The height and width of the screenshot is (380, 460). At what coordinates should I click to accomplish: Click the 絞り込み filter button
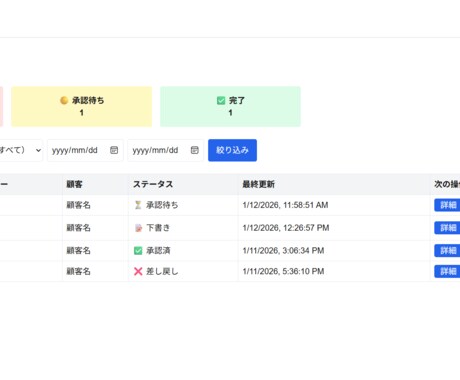tap(232, 150)
